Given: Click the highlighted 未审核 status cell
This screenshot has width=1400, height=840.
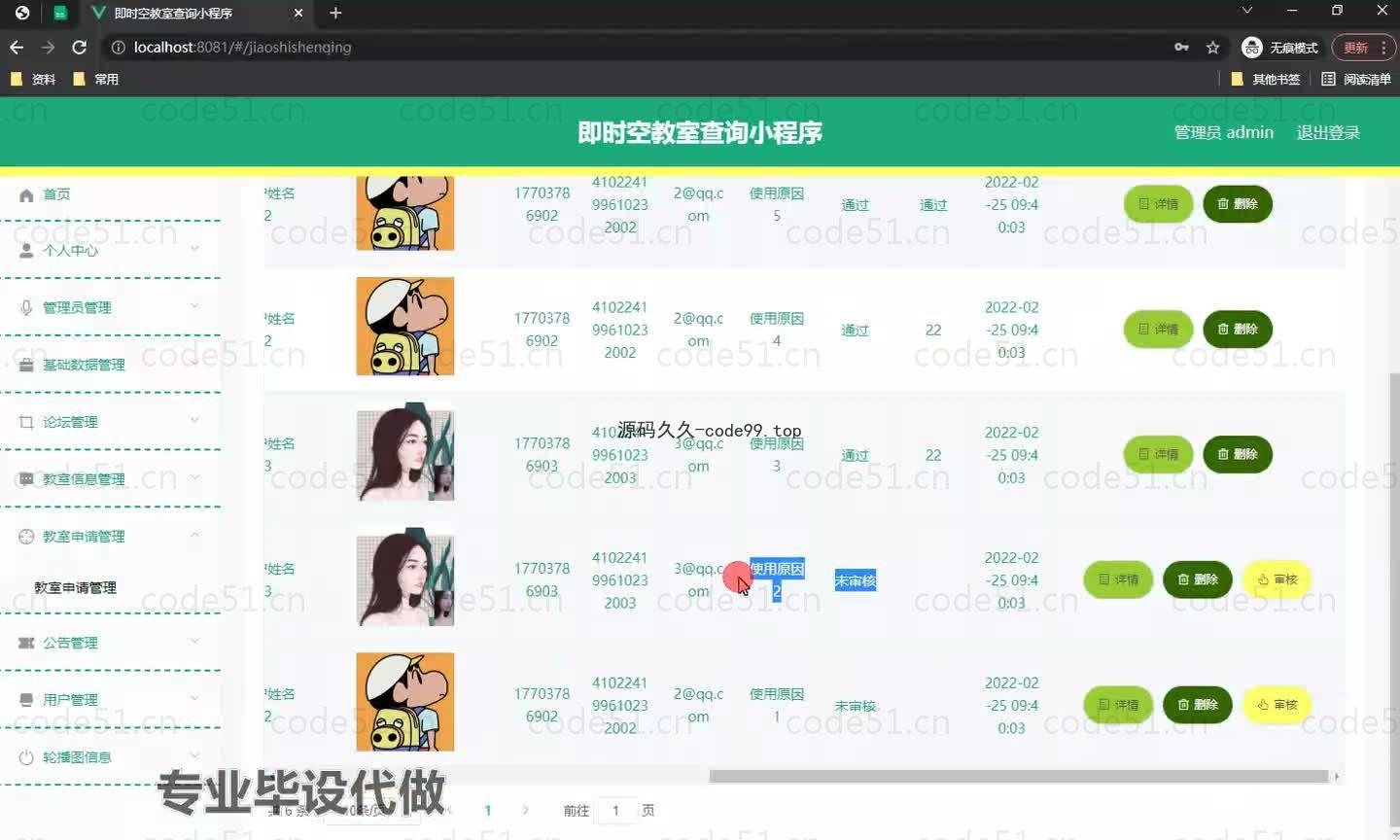Looking at the screenshot, I should pyautogui.click(x=856, y=580).
